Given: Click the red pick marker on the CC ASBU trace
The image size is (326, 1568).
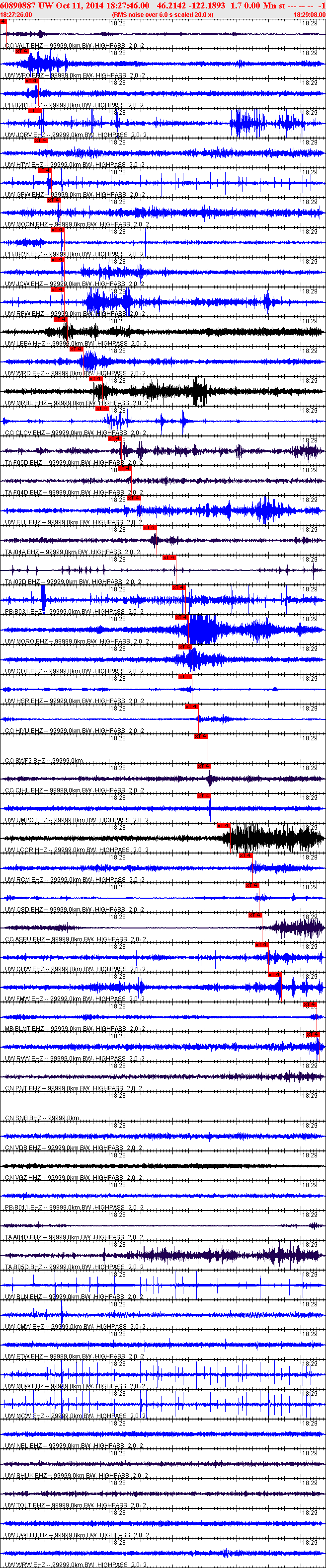Looking at the screenshot, I should pyautogui.click(x=255, y=915).
